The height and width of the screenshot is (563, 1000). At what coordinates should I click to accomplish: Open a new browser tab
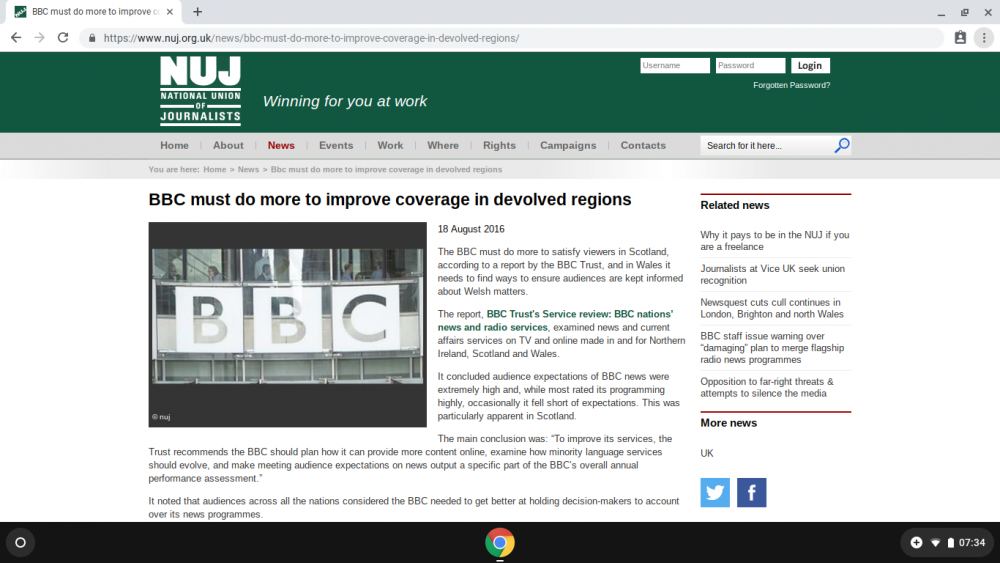[198, 11]
